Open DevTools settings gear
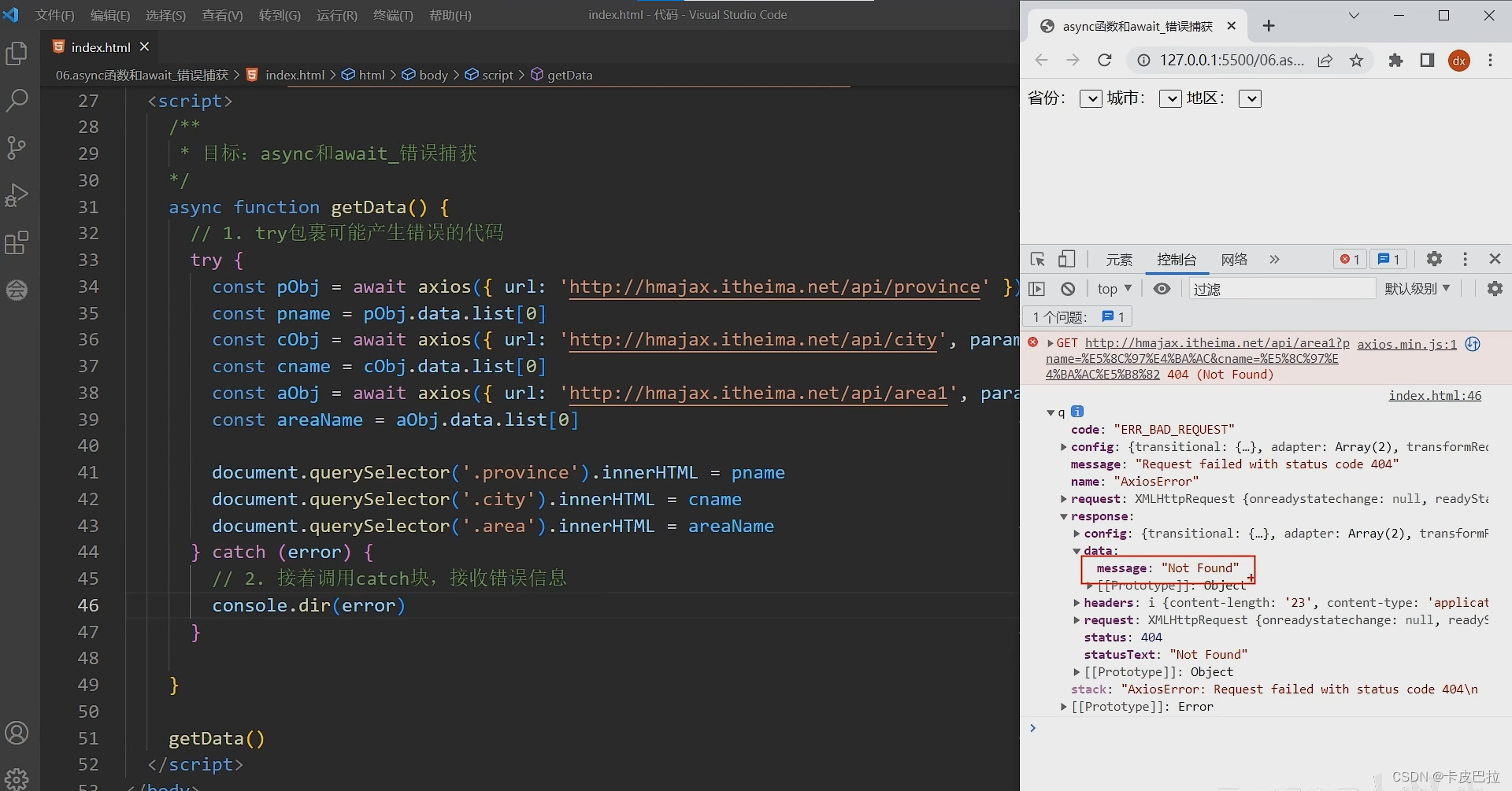 [x=1434, y=259]
